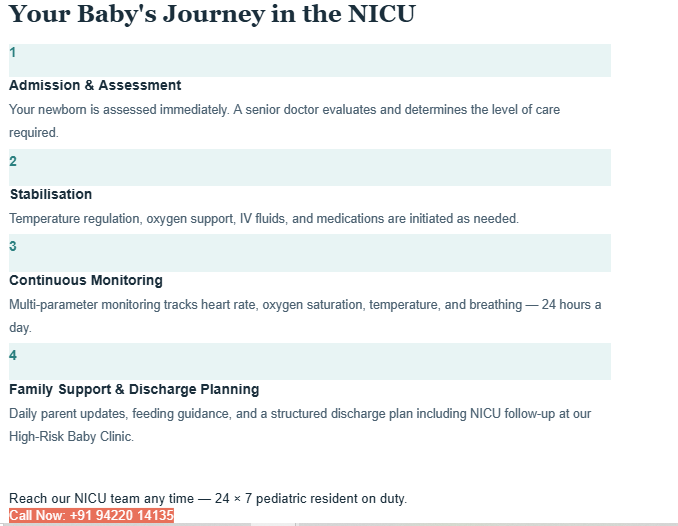This screenshot has width=678, height=526.
Task: Click the step number 4 badge
Action: click(13, 355)
